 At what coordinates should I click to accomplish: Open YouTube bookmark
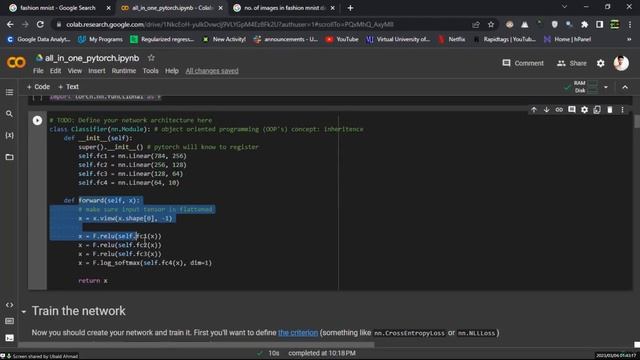(x=342, y=39)
